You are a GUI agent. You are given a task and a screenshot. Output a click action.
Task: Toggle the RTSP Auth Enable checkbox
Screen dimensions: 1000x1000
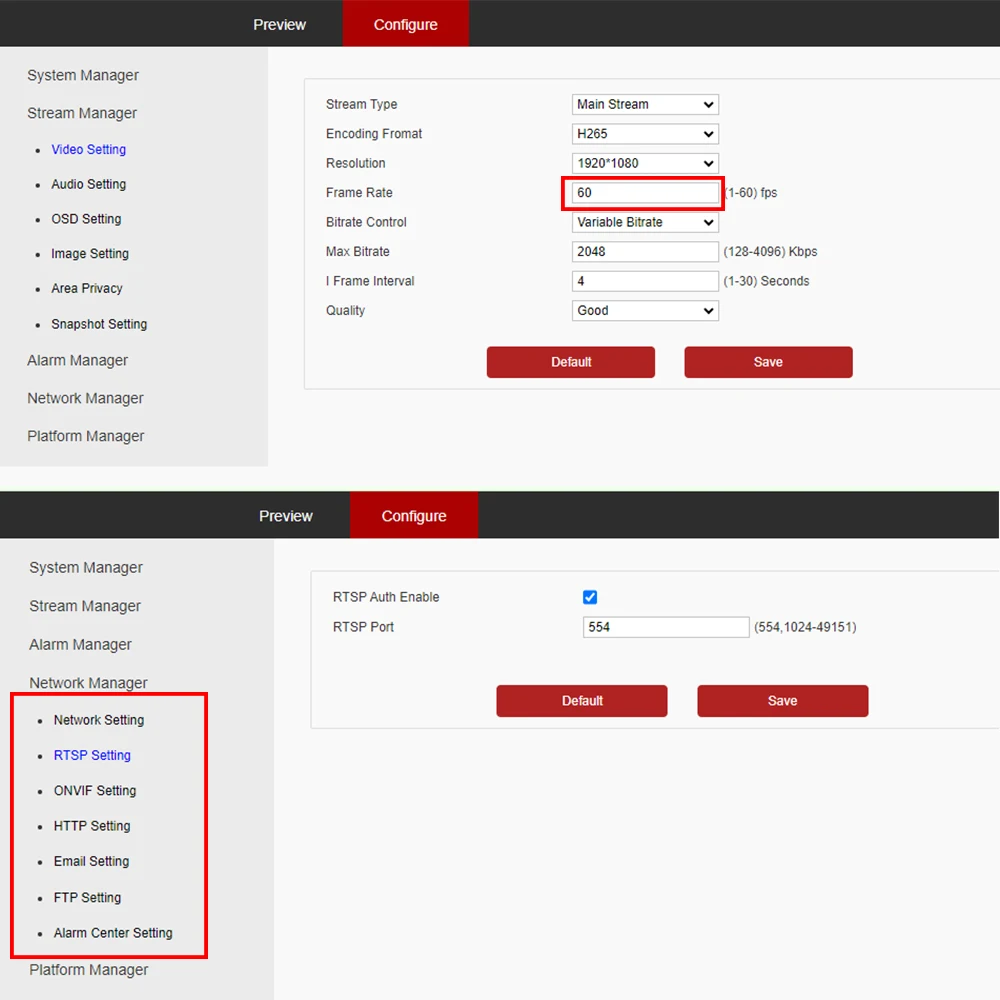[590, 597]
